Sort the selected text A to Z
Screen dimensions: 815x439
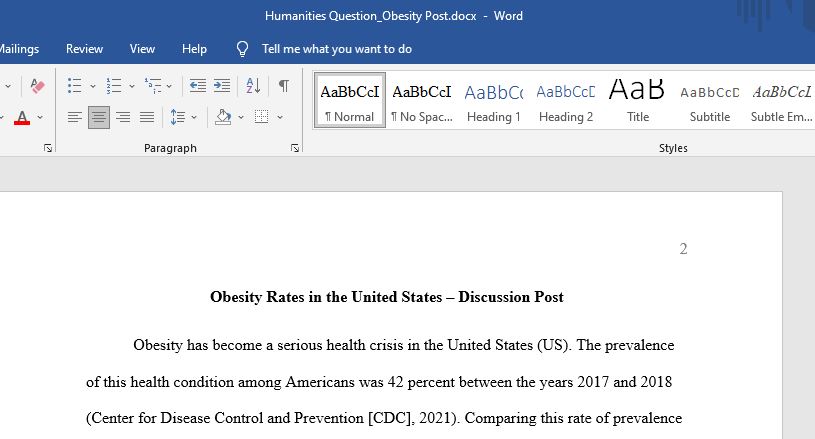click(x=253, y=86)
